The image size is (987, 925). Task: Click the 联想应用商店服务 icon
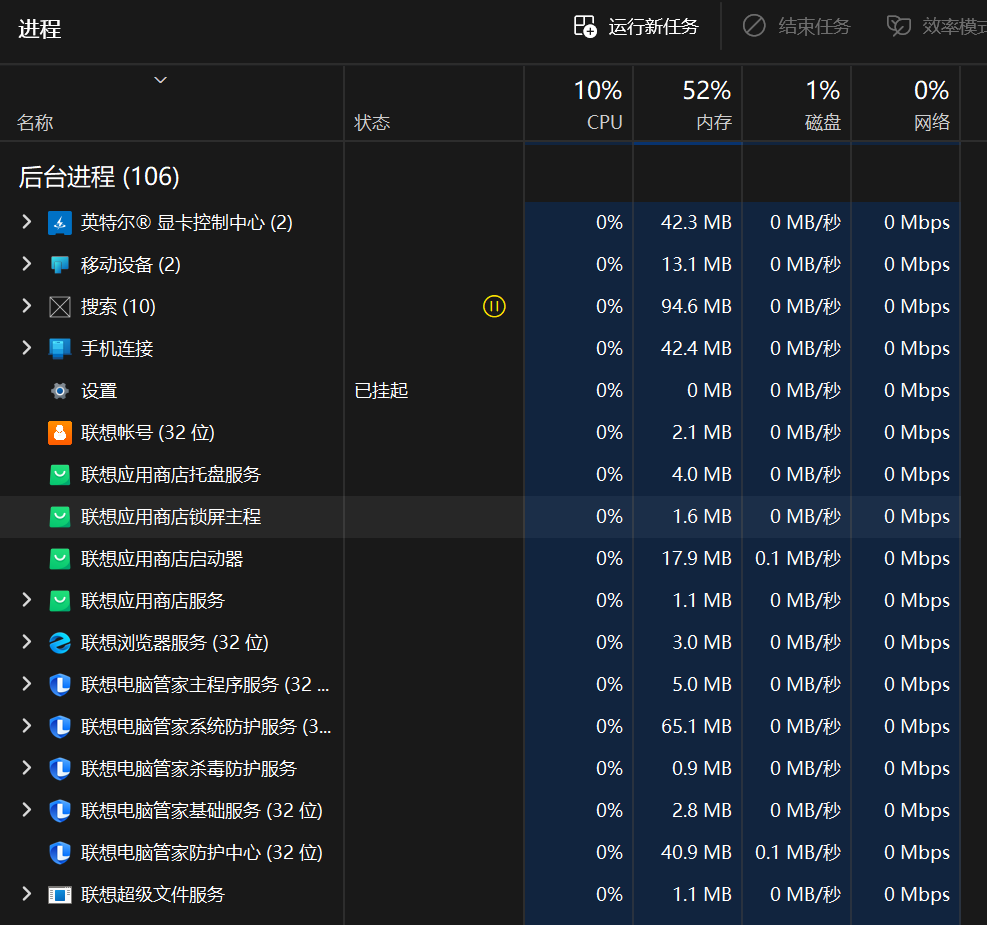pos(60,601)
